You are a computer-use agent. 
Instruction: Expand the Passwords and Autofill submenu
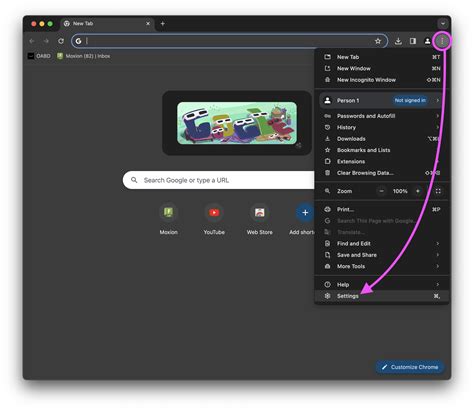pos(382,116)
